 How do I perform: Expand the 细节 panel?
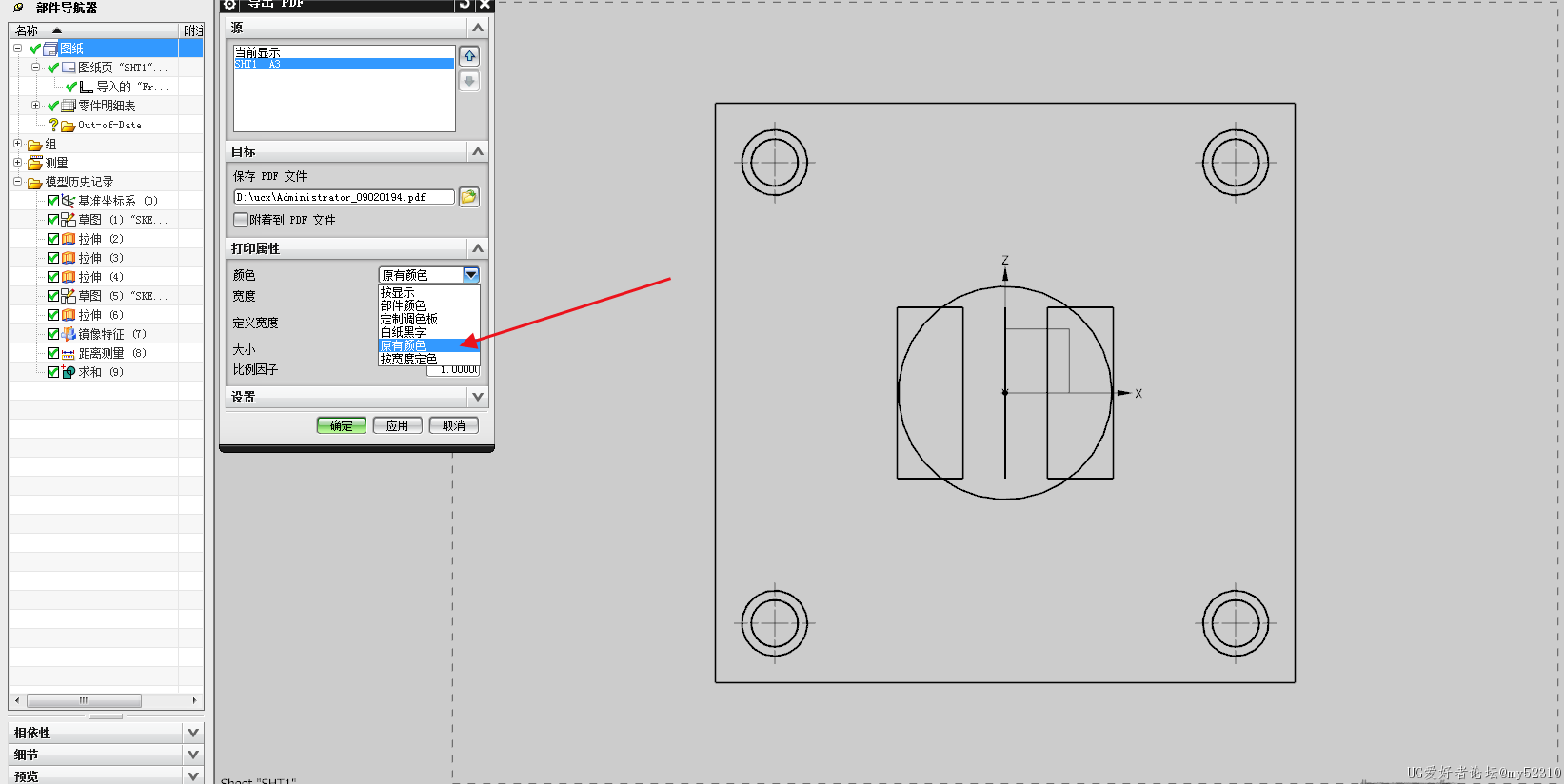193,755
